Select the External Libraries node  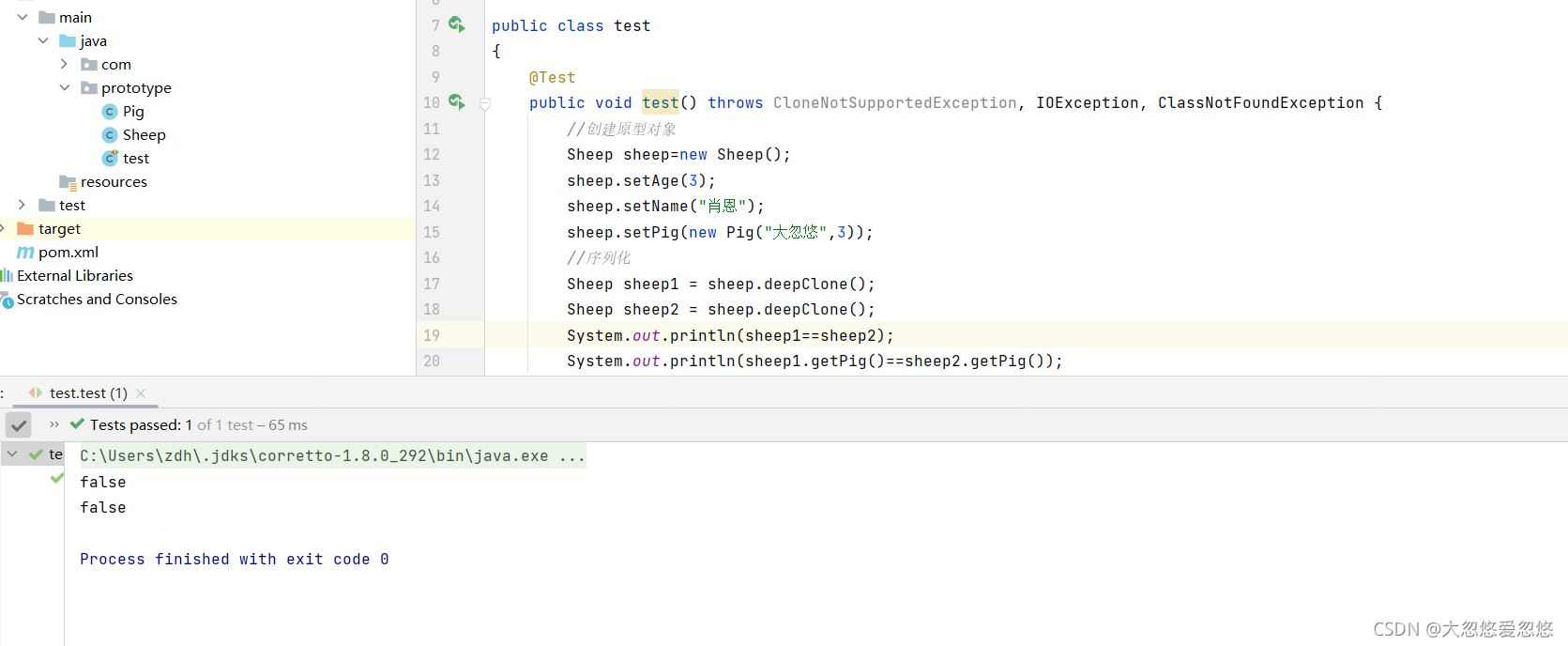click(x=75, y=275)
